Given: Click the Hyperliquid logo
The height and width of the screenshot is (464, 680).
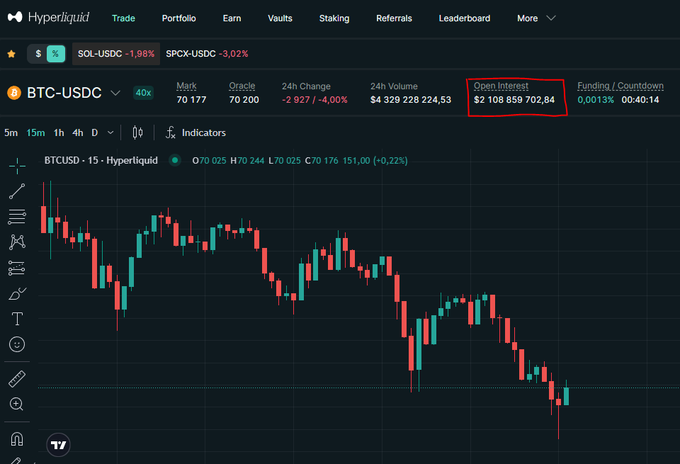Looking at the screenshot, I should point(48,17).
